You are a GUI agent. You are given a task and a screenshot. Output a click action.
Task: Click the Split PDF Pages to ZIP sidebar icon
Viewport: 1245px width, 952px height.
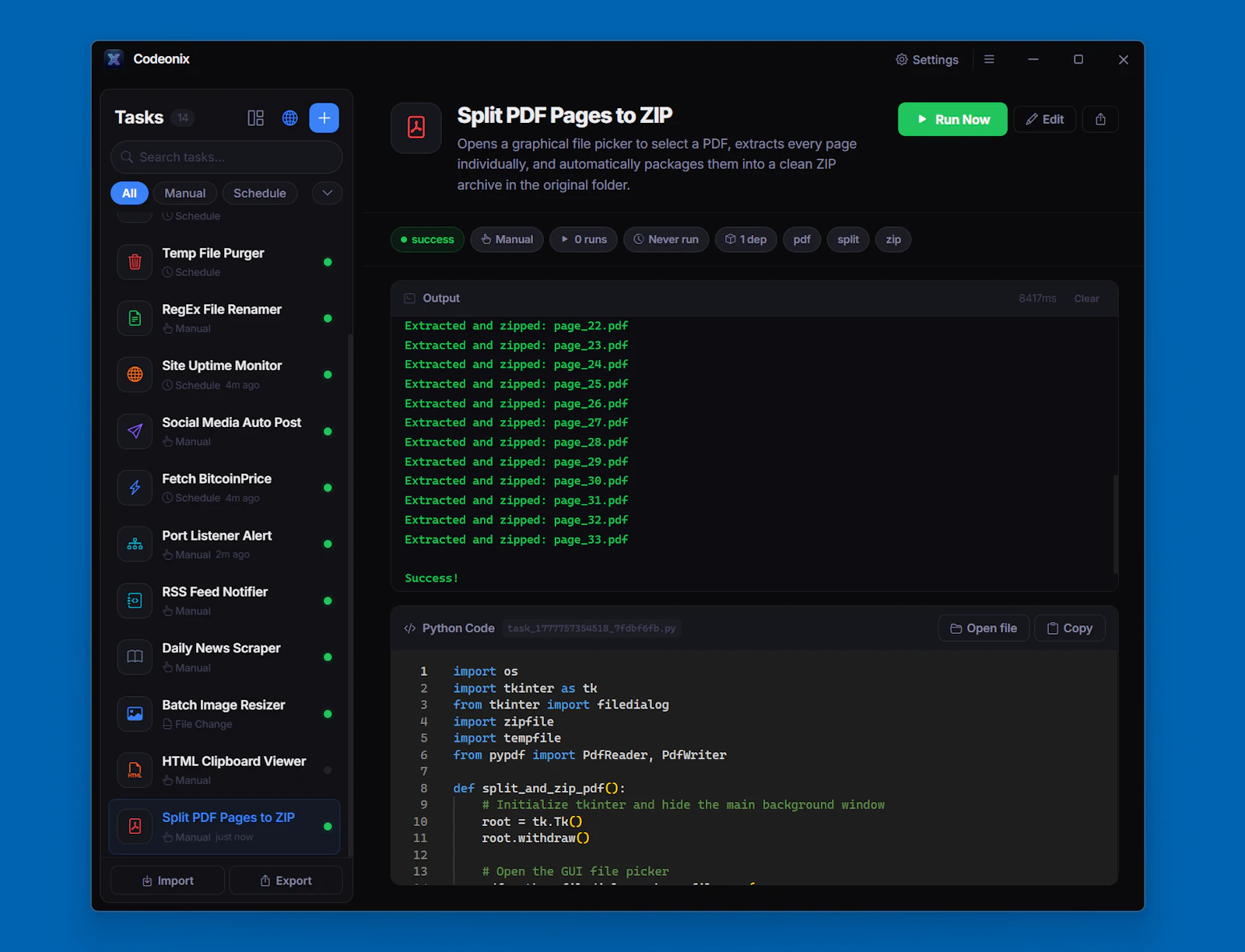pos(135,826)
